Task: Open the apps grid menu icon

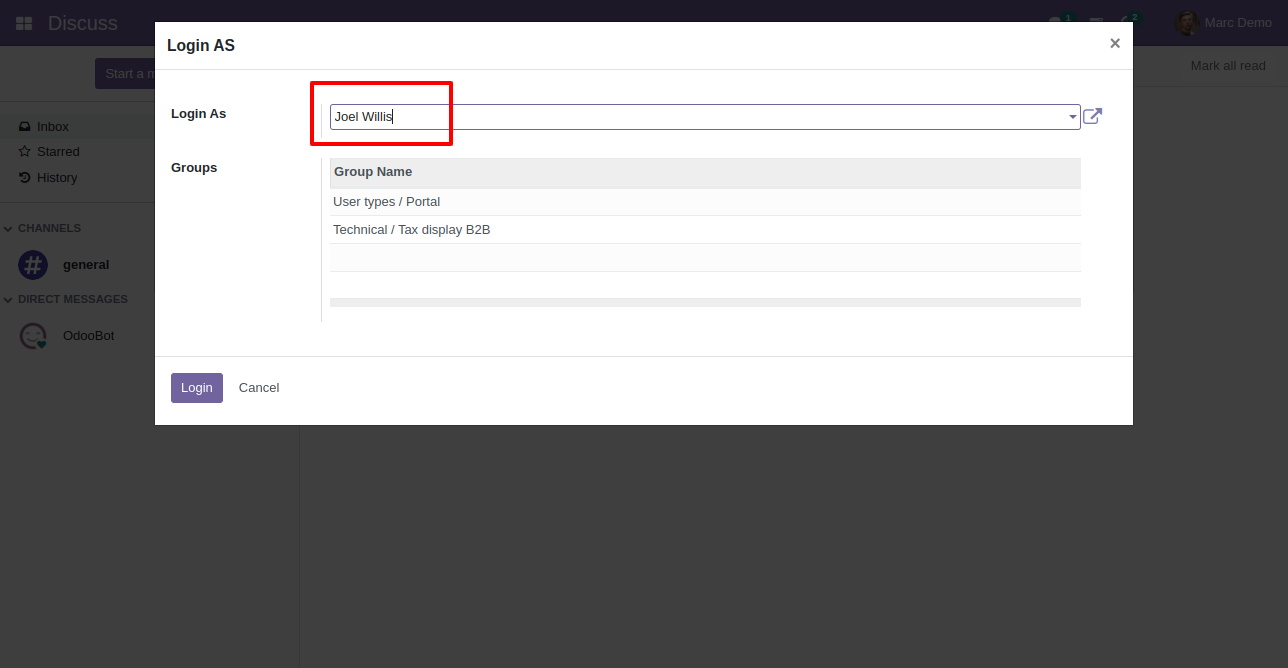Action: coord(24,23)
